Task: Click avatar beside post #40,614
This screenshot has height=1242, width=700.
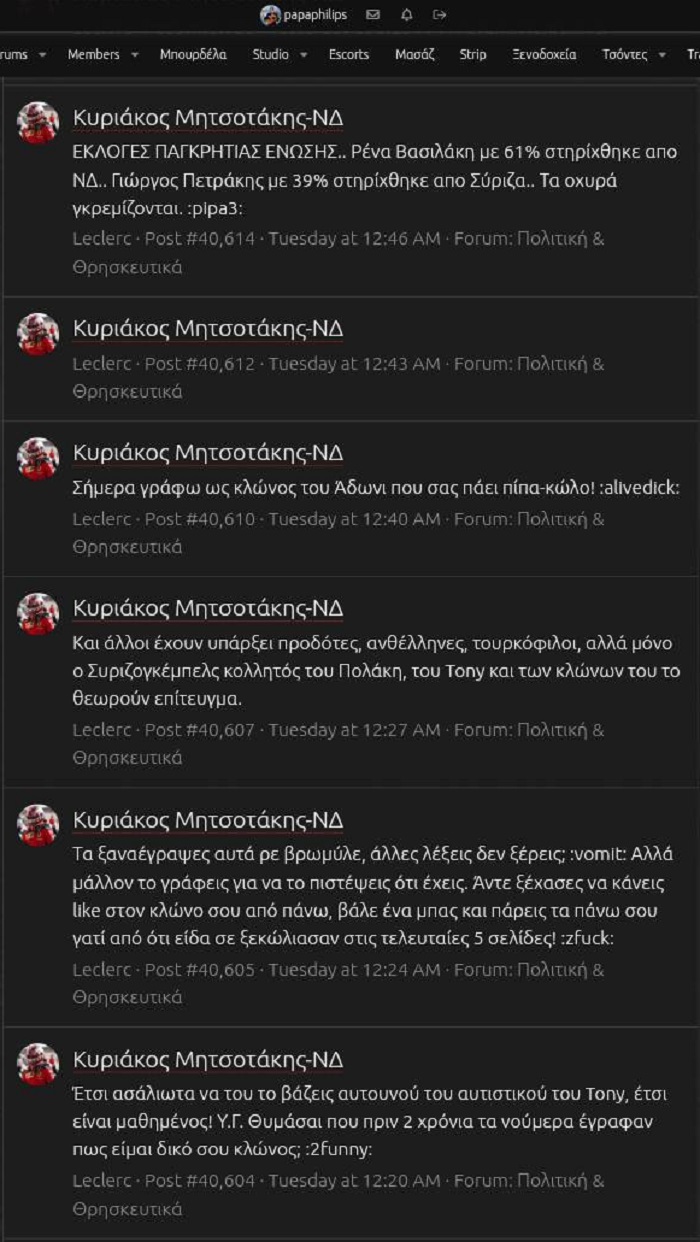Action: point(38,123)
